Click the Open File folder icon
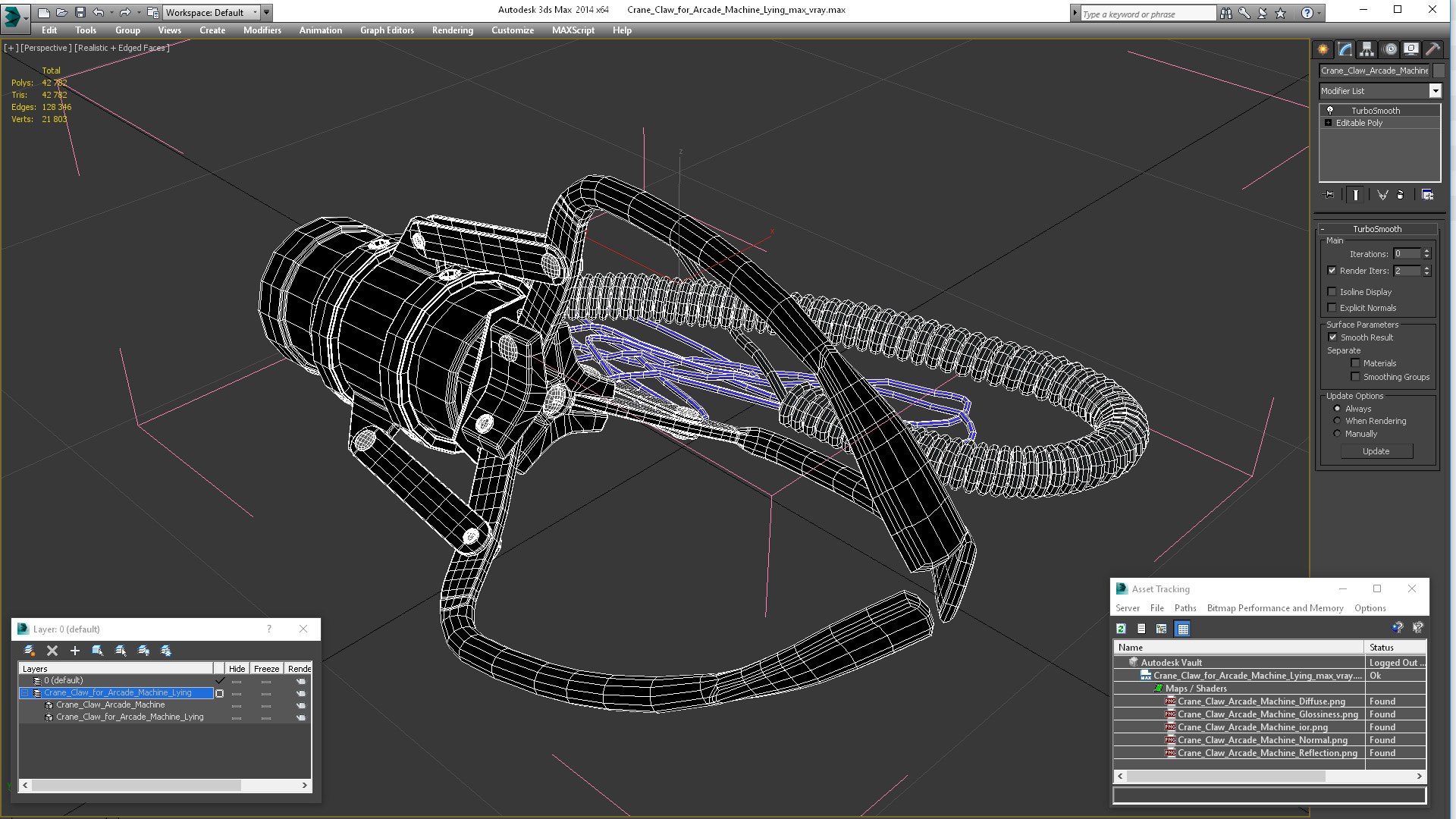The image size is (1456, 819). click(62, 12)
